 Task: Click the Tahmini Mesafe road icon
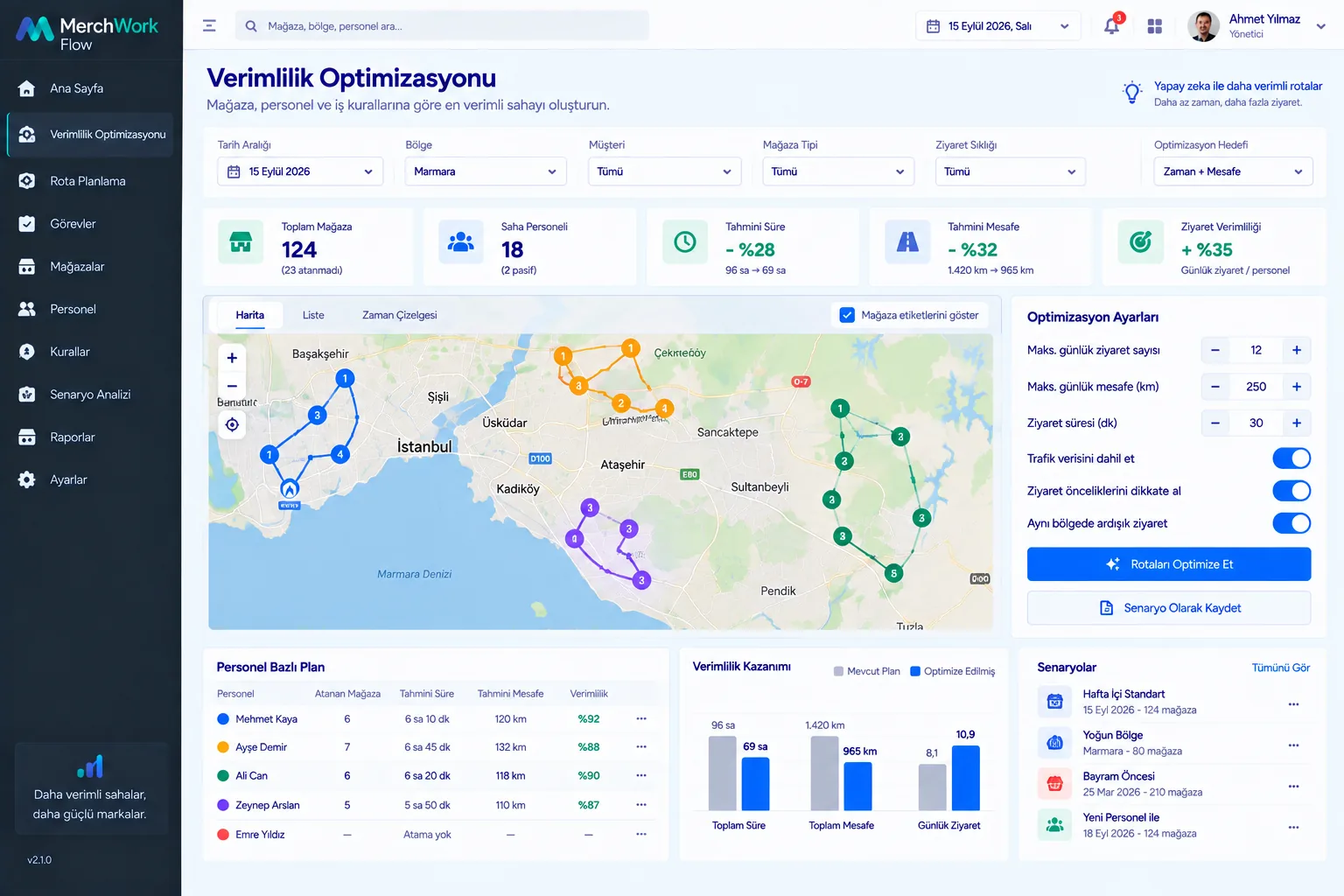tap(907, 242)
